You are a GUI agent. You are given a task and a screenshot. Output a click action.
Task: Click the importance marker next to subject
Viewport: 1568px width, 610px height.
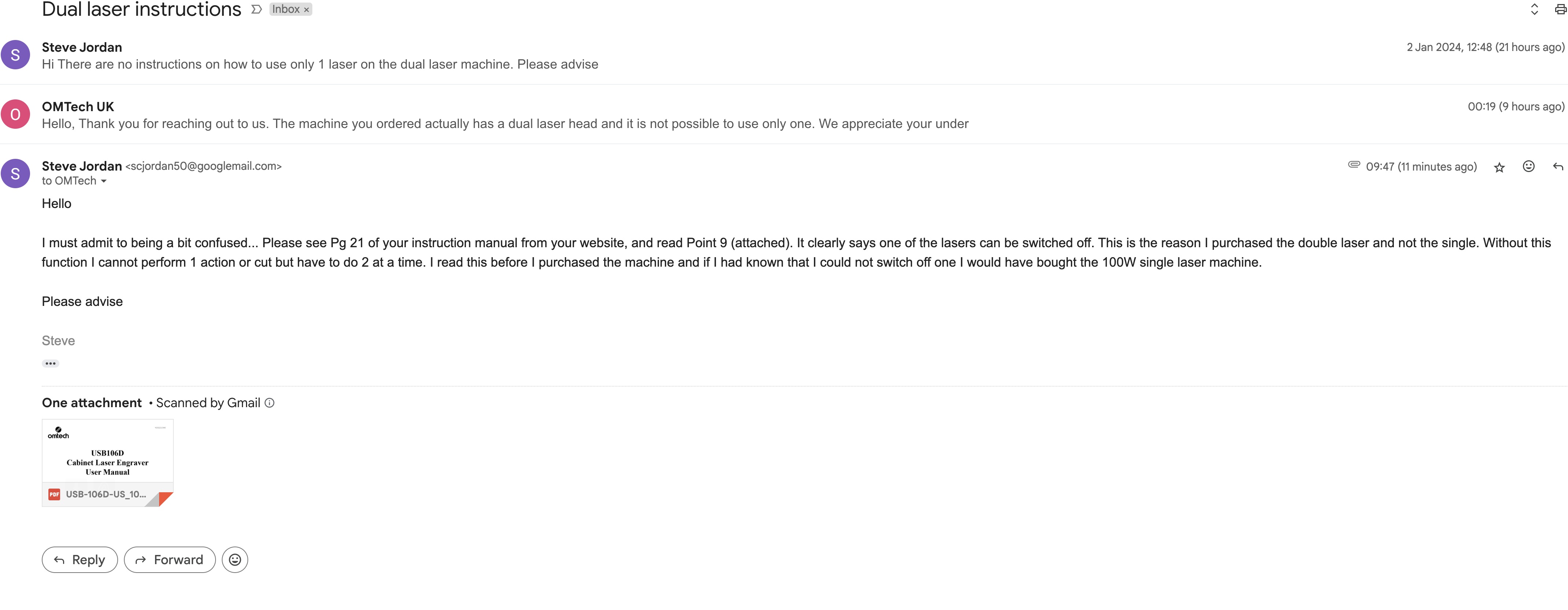point(256,9)
